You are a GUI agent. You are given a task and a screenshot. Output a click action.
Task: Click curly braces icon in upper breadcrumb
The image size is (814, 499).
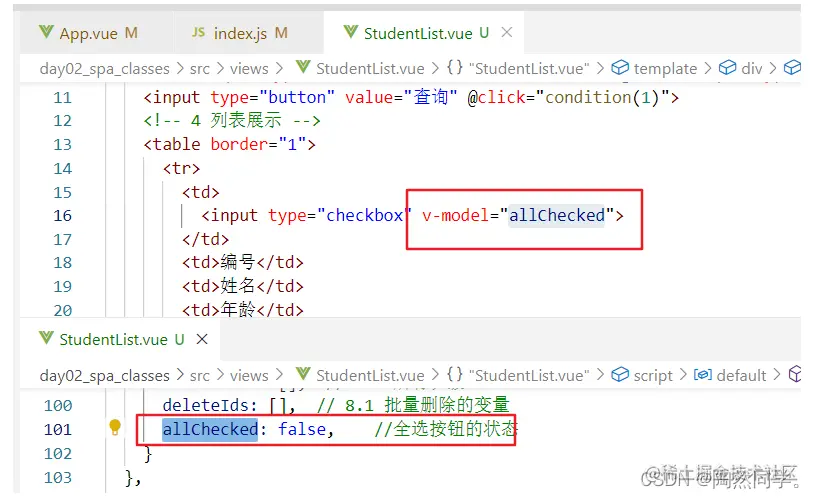point(455,68)
